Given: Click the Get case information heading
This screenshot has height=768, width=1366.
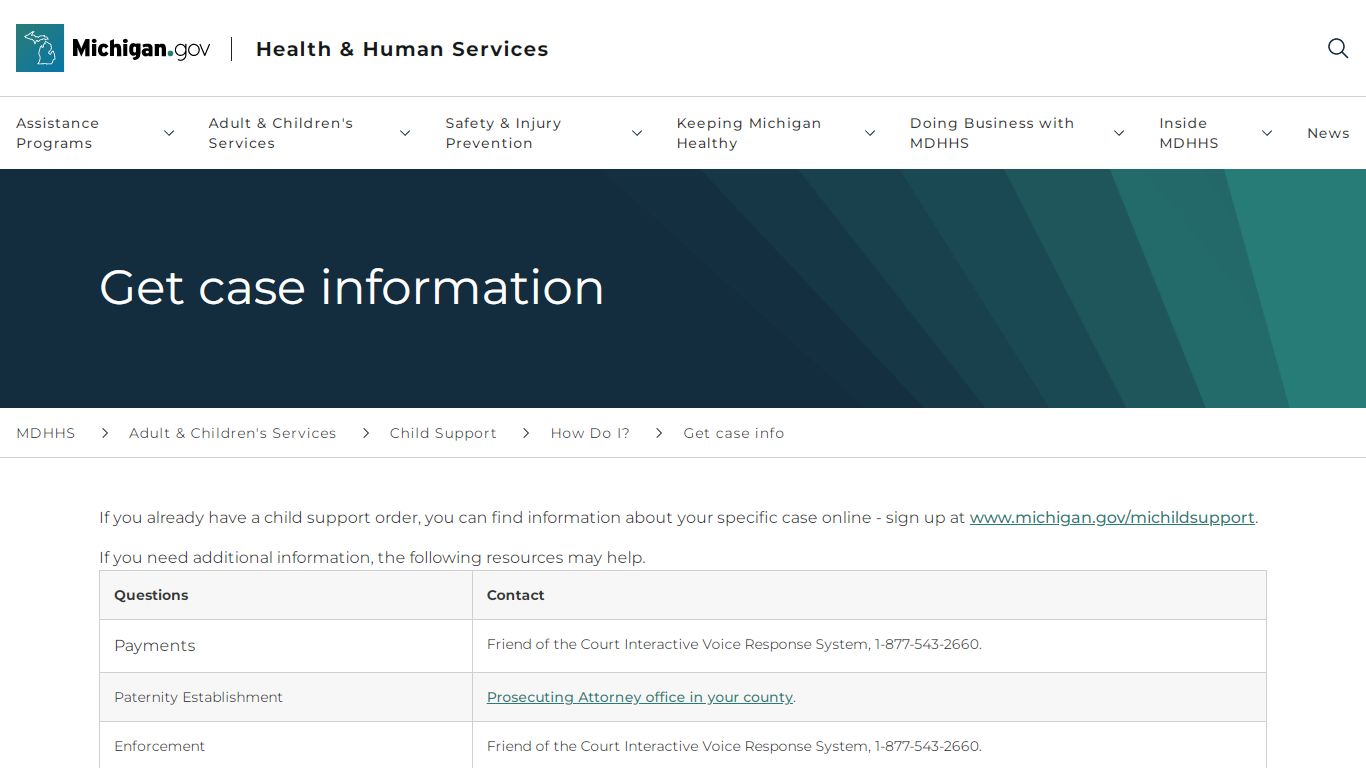Looking at the screenshot, I should pyautogui.click(x=352, y=288).
